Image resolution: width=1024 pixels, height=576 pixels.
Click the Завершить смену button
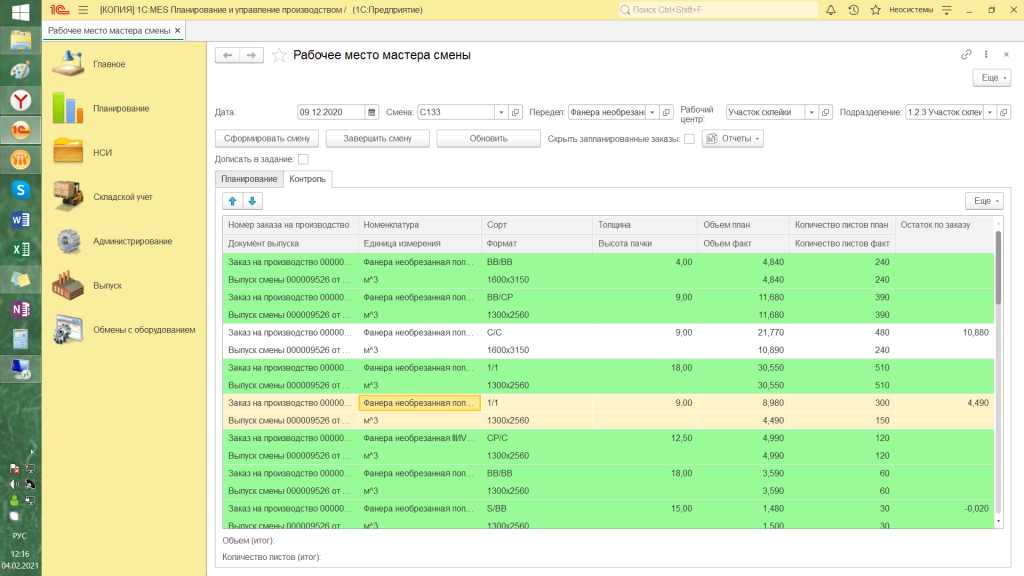(x=377, y=138)
